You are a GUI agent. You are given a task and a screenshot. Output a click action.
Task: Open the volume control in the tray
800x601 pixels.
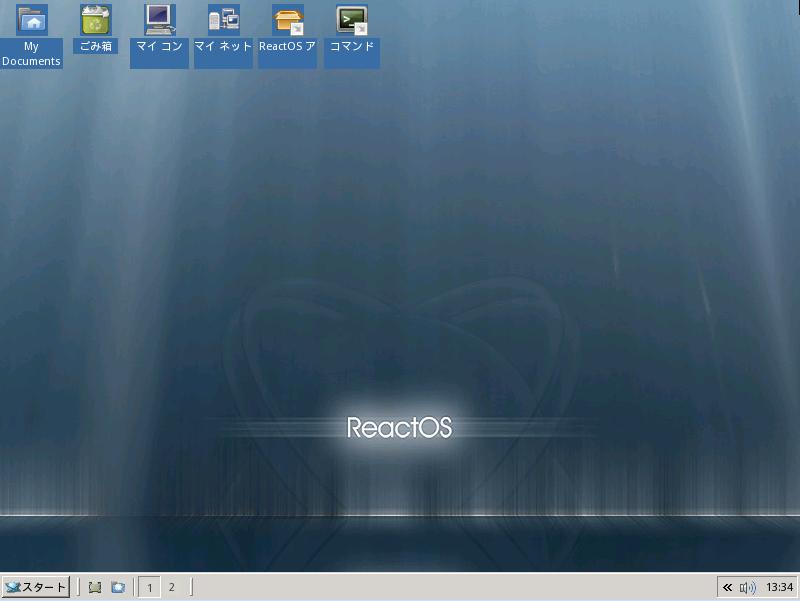(x=748, y=588)
